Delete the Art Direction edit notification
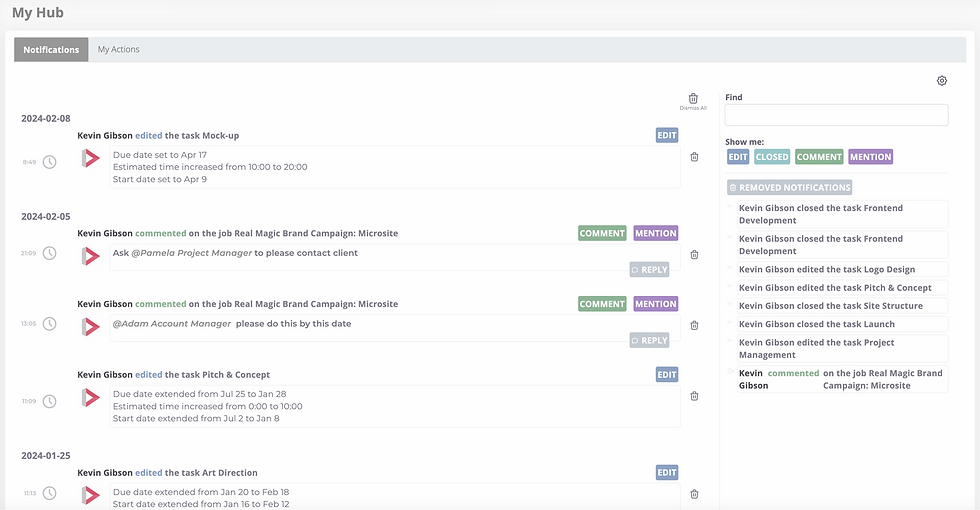This screenshot has height=510, width=980. click(x=694, y=494)
